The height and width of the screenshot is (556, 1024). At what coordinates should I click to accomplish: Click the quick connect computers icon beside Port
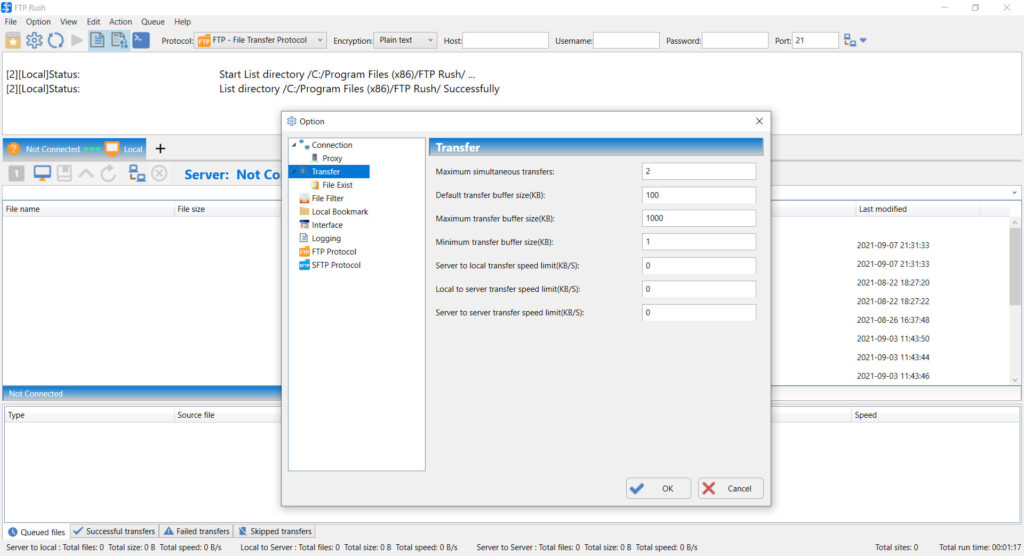(849, 41)
